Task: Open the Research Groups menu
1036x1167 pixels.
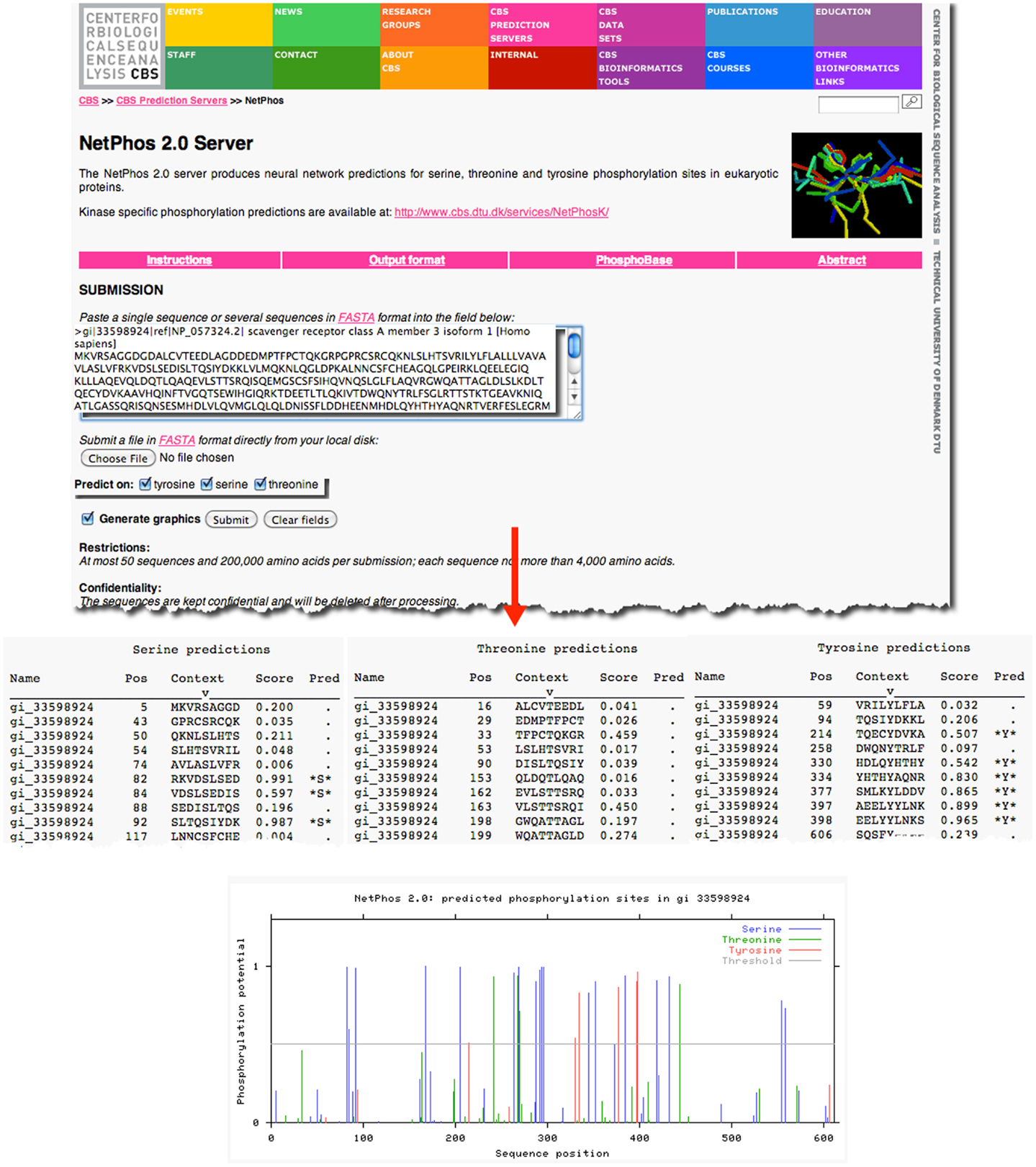Action: point(434,24)
